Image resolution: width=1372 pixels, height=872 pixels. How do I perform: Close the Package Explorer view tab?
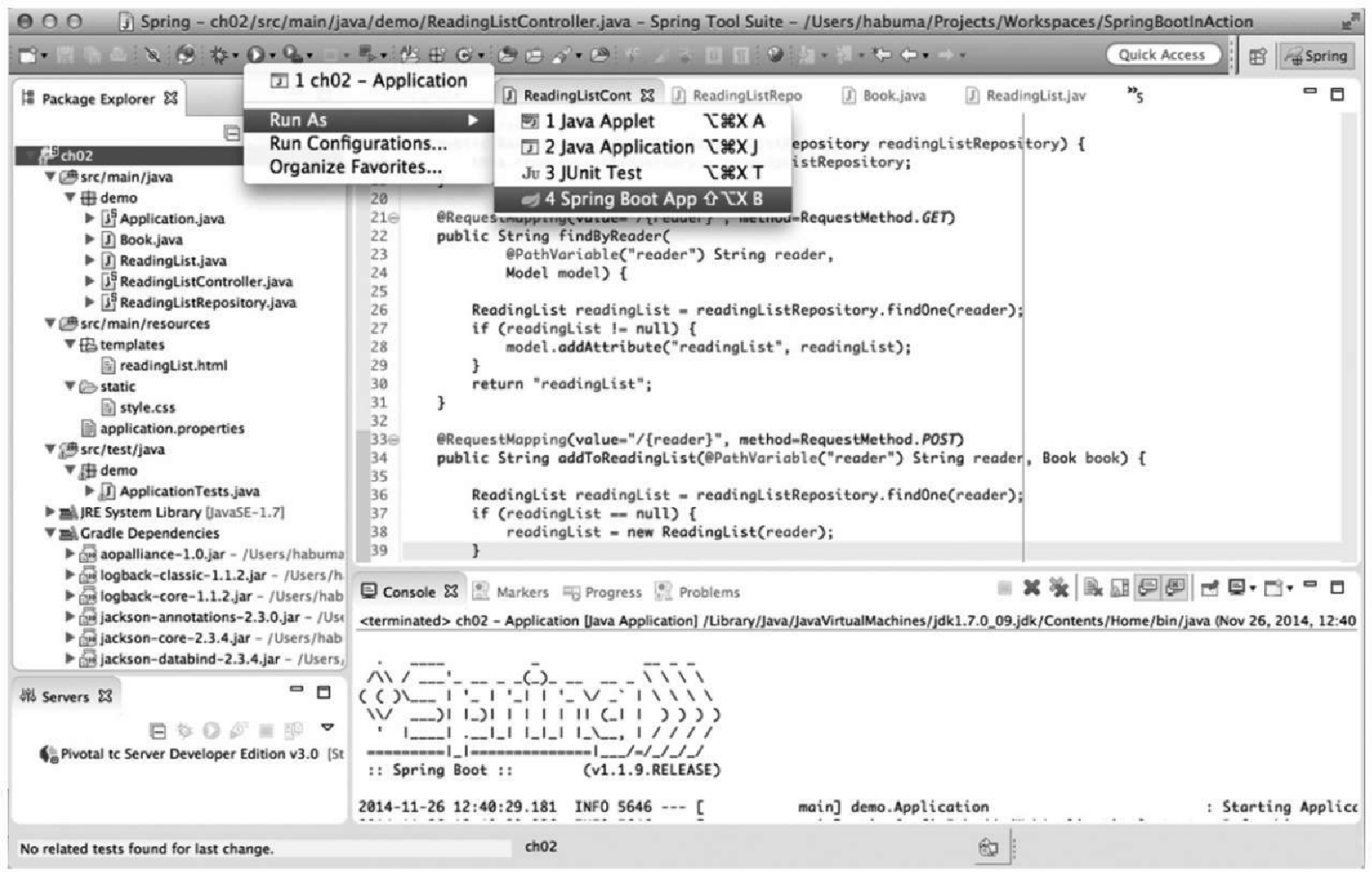pos(170,98)
